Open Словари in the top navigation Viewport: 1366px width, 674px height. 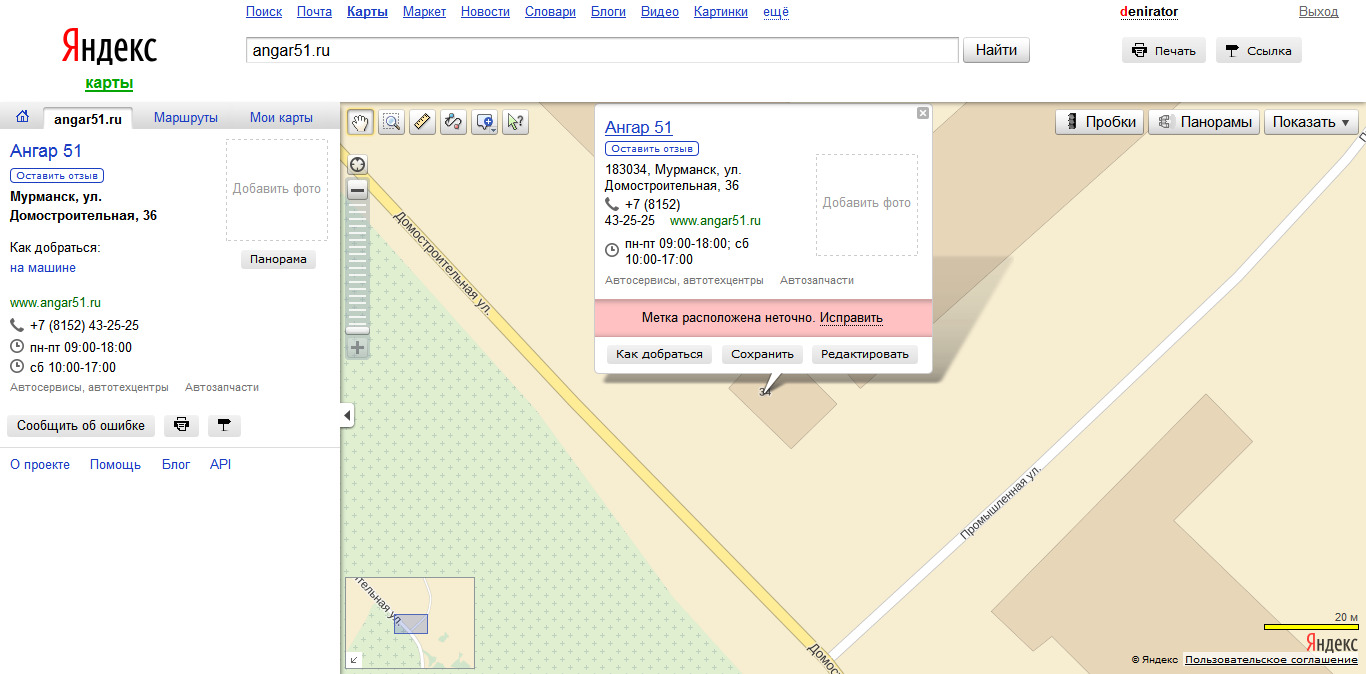pos(550,12)
